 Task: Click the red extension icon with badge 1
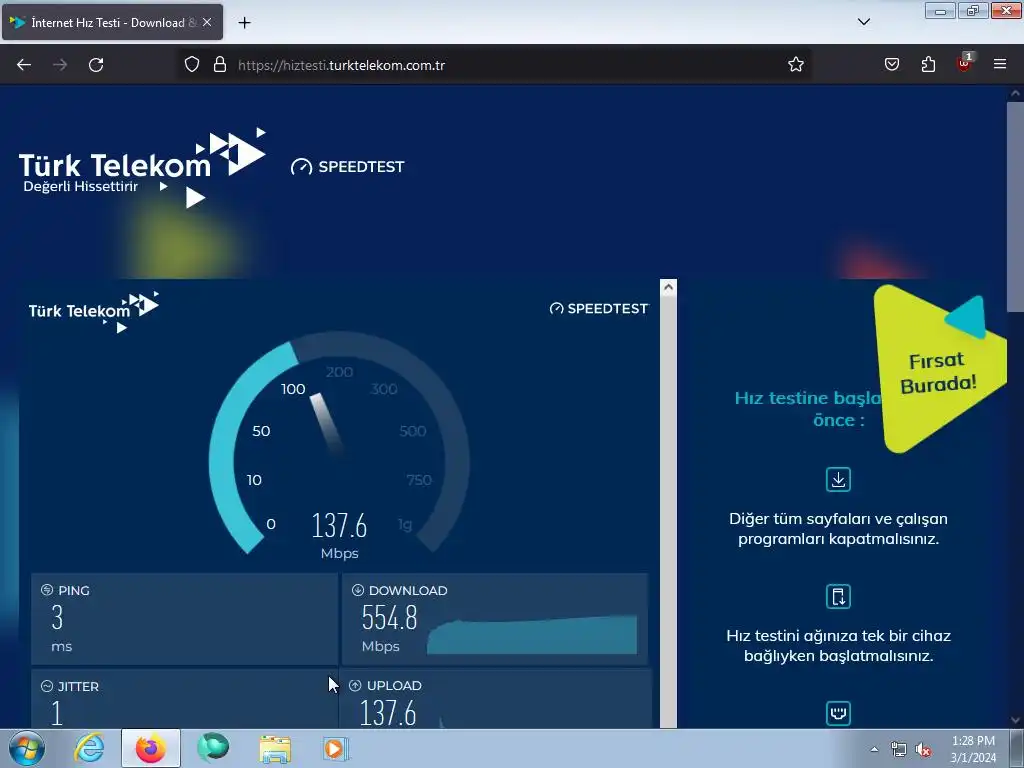pos(965,63)
